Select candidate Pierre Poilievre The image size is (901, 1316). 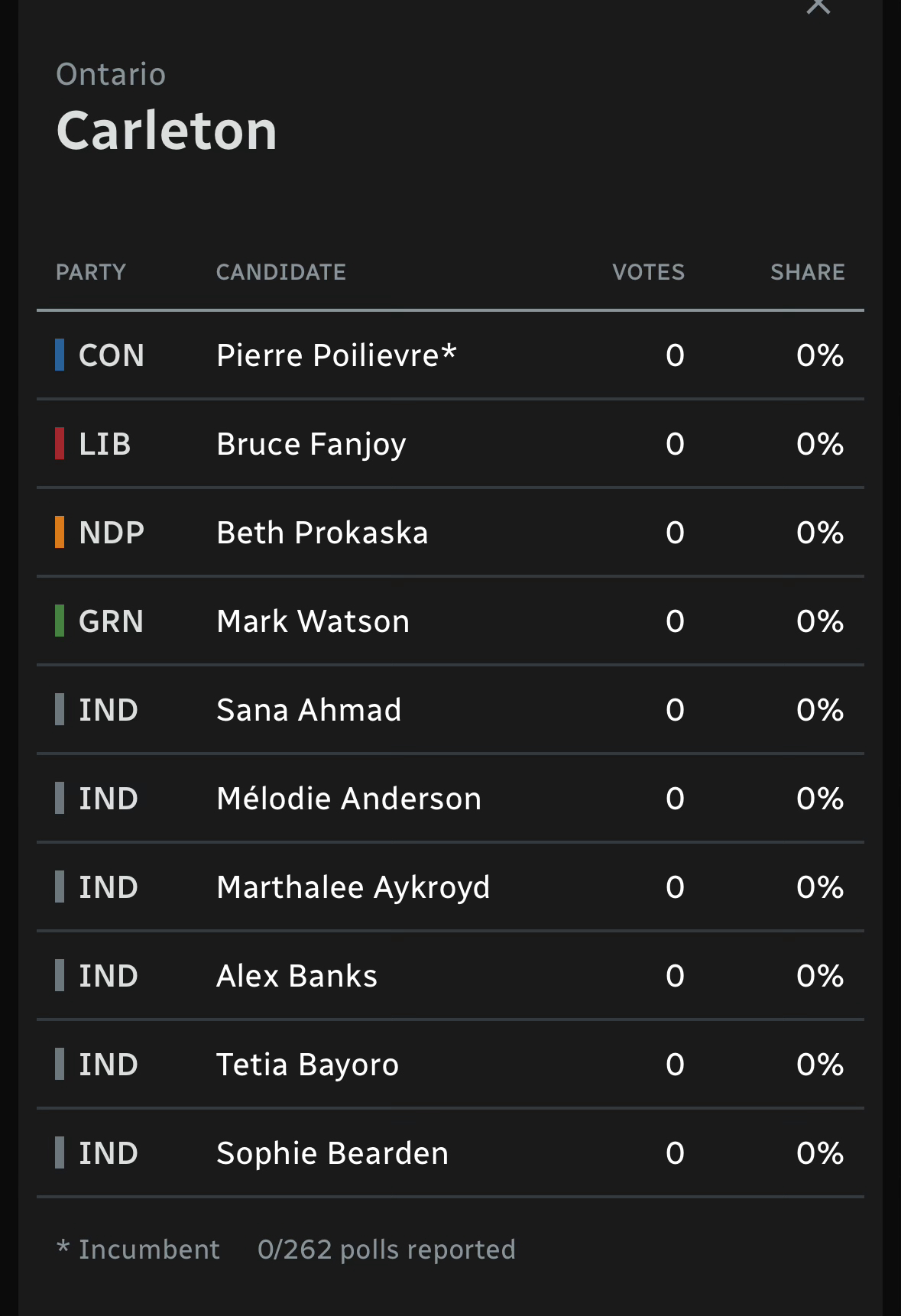tap(336, 355)
